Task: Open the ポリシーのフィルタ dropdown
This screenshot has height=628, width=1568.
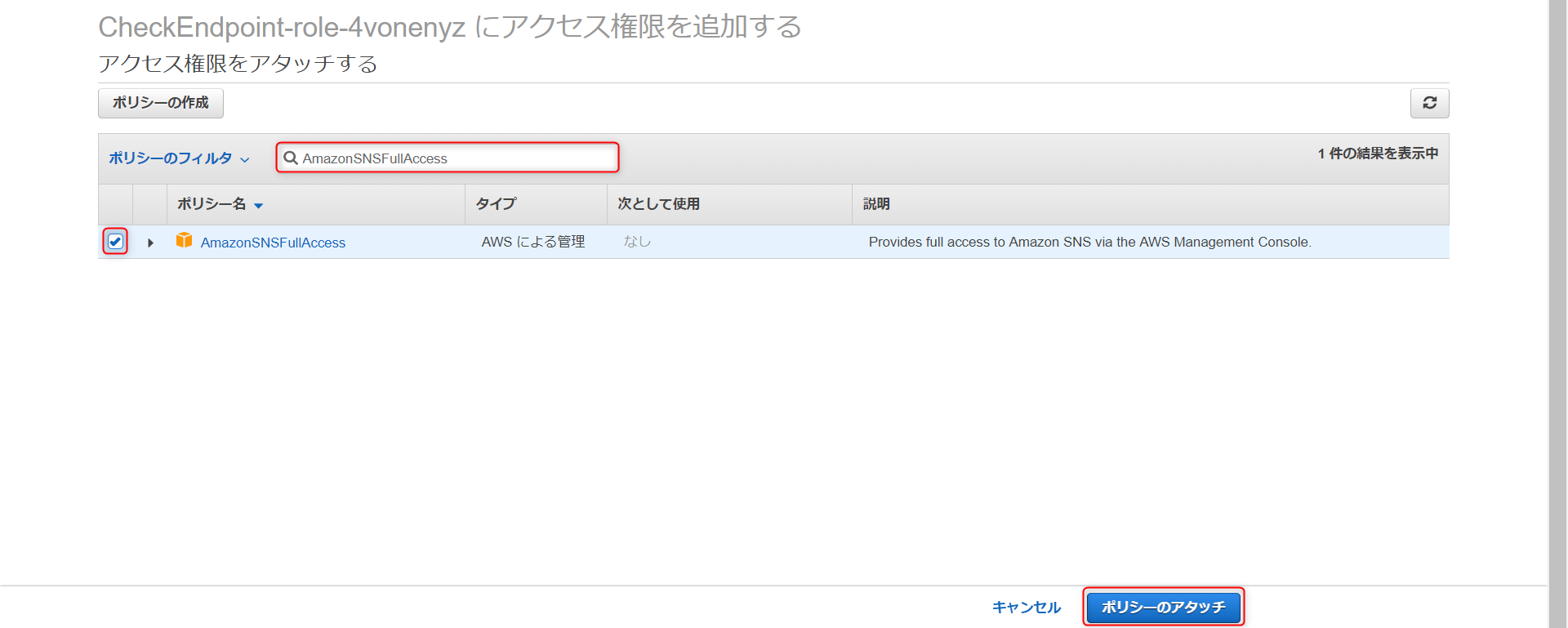Action: click(x=179, y=158)
